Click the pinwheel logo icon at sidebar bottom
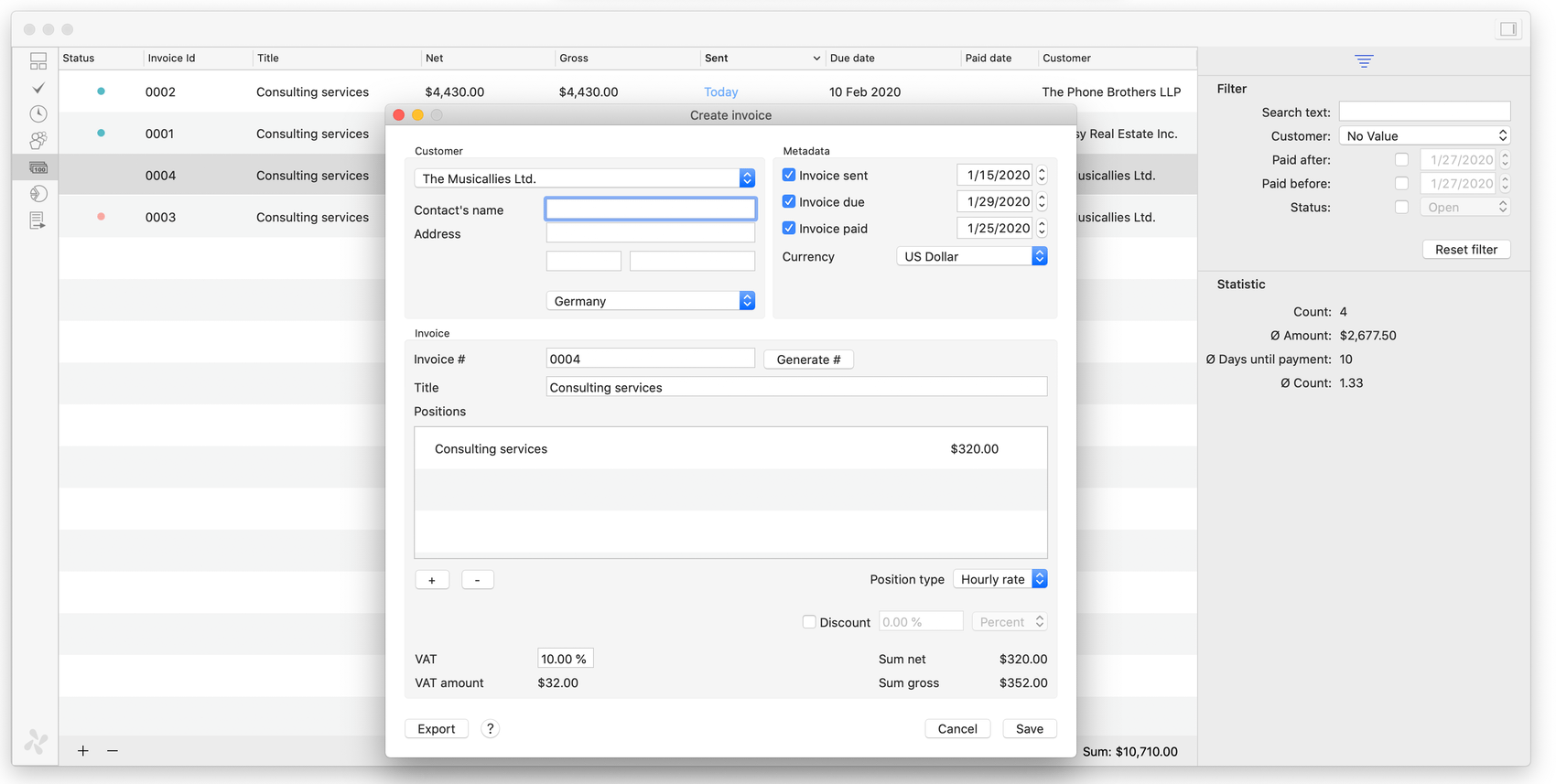This screenshot has height=784, width=1556. tap(37, 741)
